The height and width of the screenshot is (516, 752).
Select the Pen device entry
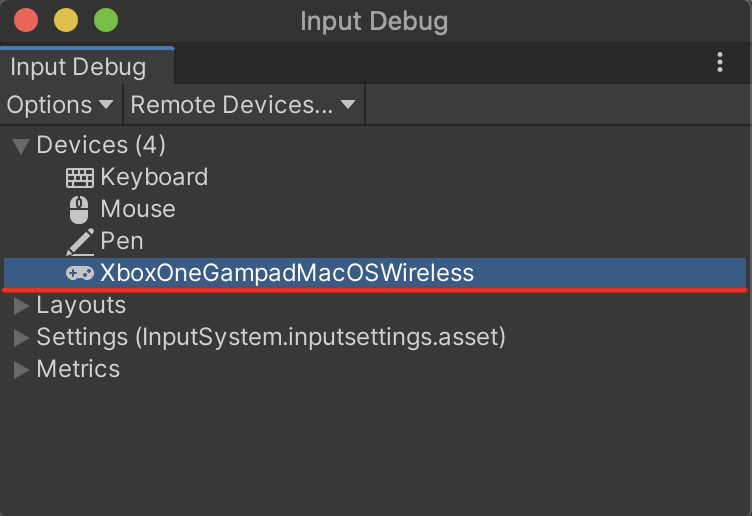pos(122,242)
